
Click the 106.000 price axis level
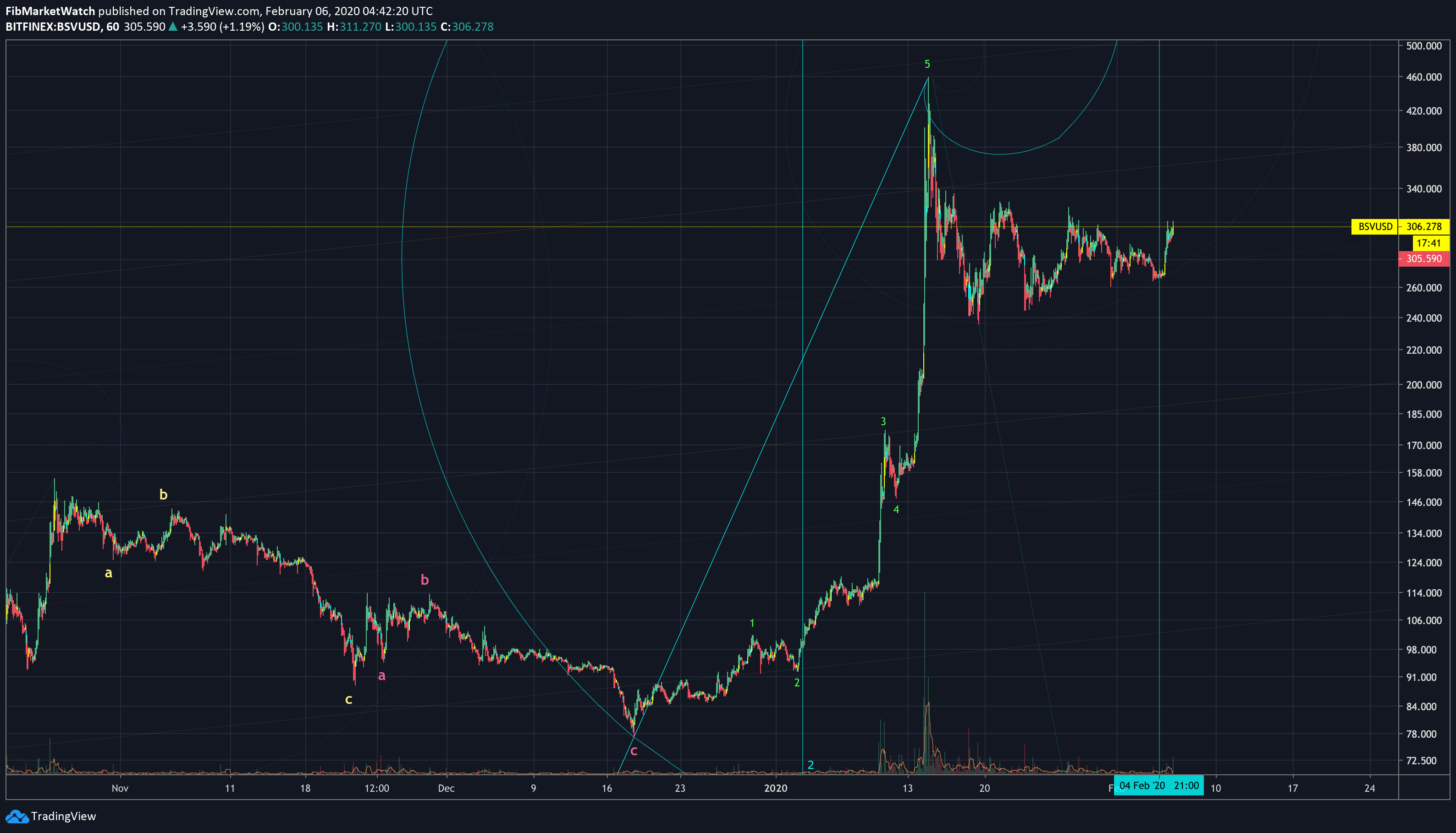tap(1424, 621)
